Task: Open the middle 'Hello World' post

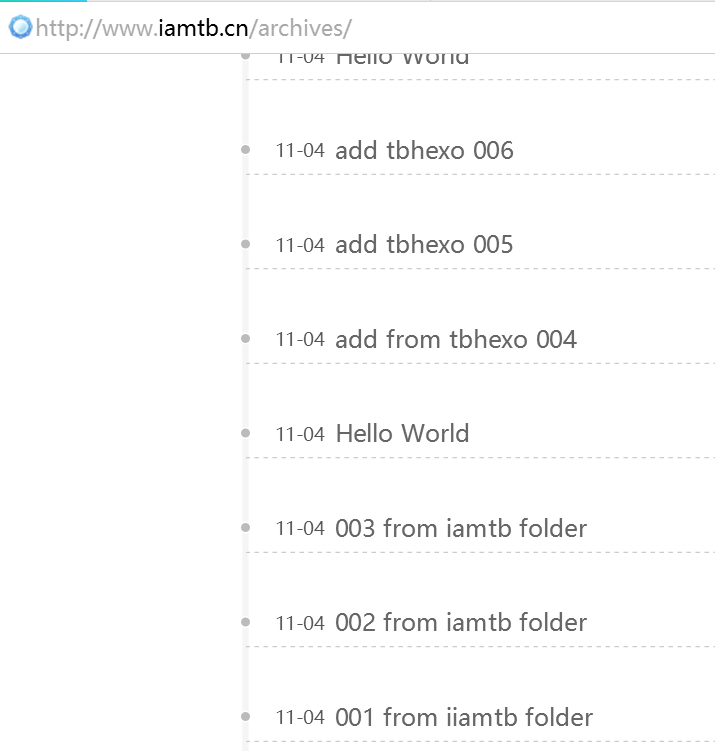Action: [402, 433]
